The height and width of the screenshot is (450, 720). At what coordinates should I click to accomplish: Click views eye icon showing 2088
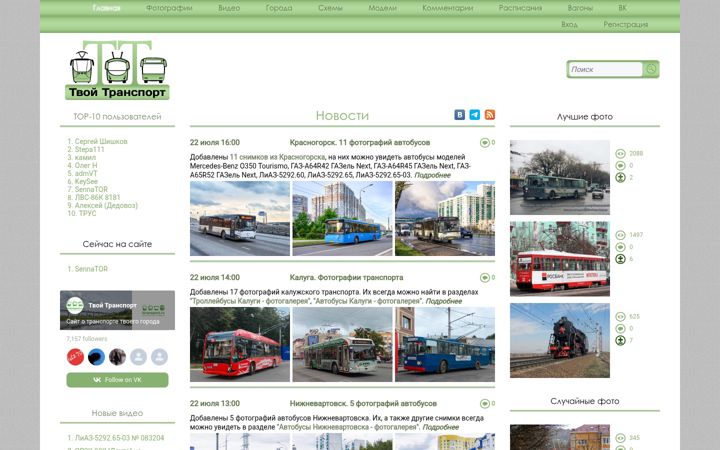pos(620,153)
